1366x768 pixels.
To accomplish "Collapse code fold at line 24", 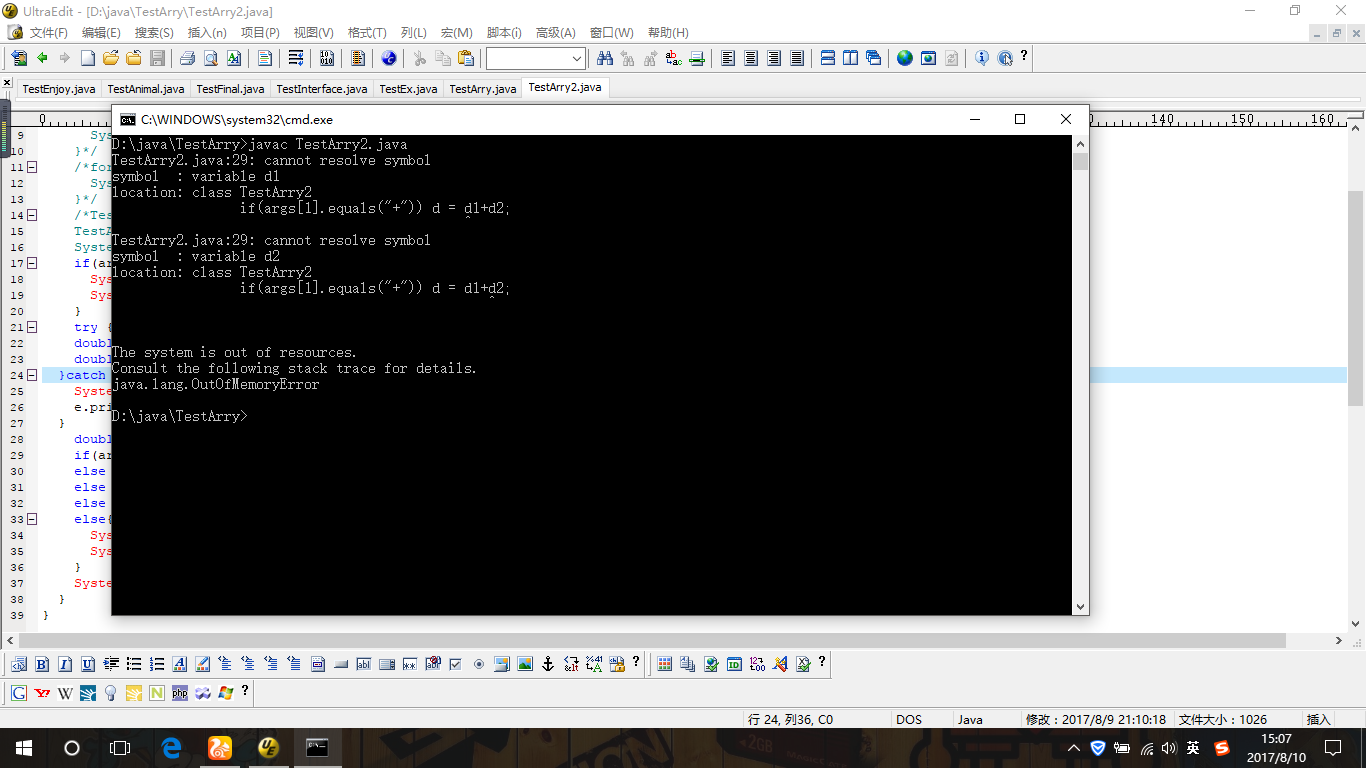I will tap(31, 375).
